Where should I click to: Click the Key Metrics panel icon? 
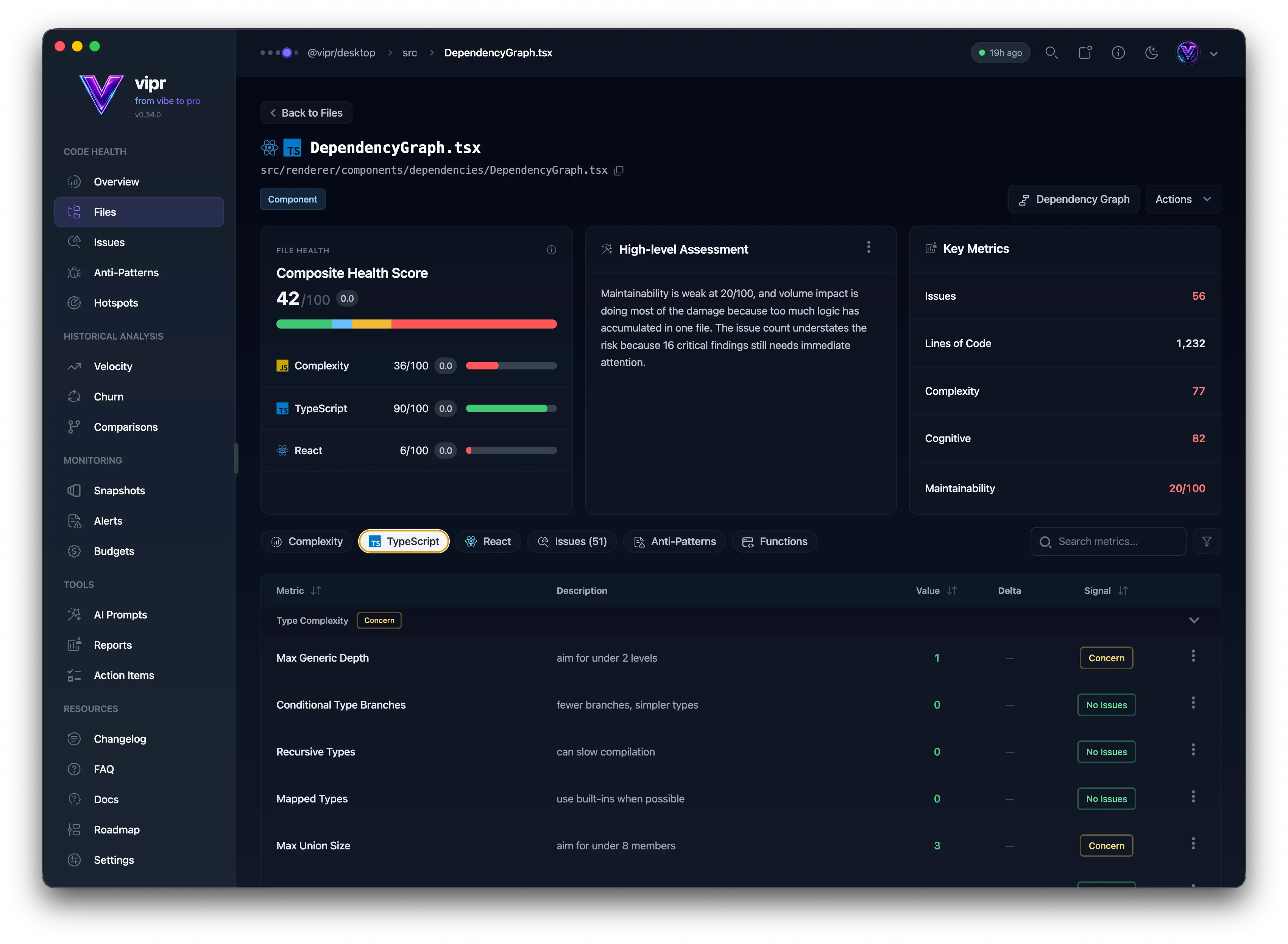[x=931, y=249]
